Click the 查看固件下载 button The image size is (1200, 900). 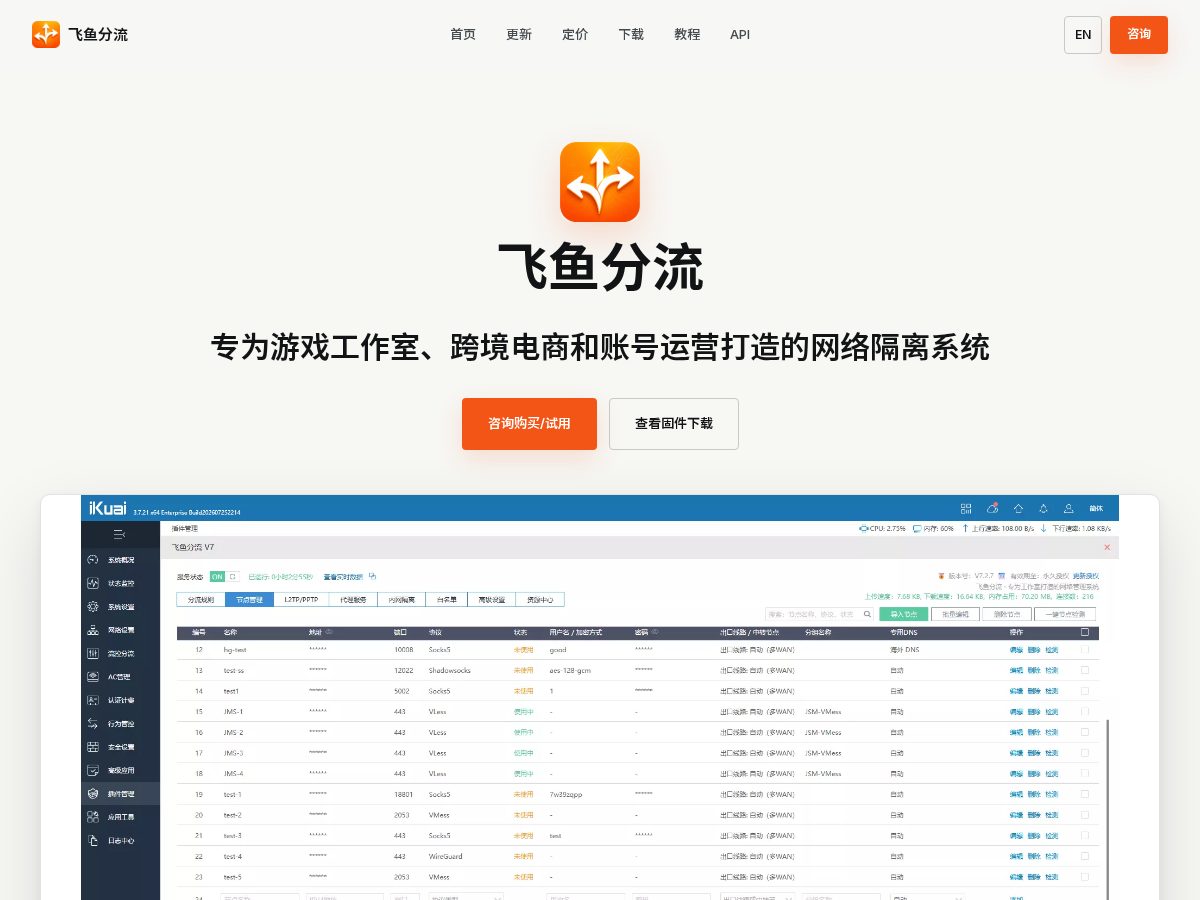pyautogui.click(x=674, y=424)
